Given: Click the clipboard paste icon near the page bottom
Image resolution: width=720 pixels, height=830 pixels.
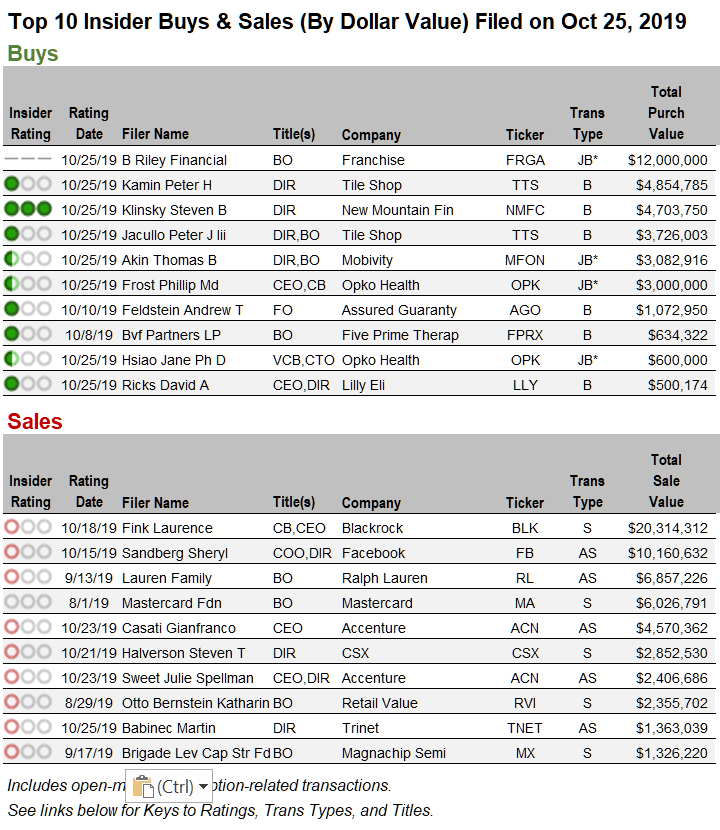Looking at the screenshot, I should (x=142, y=787).
